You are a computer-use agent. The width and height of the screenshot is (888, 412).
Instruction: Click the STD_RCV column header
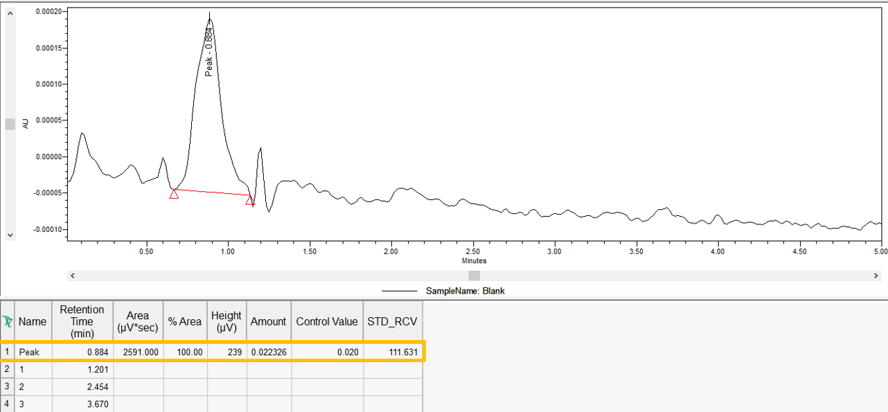[x=393, y=322]
